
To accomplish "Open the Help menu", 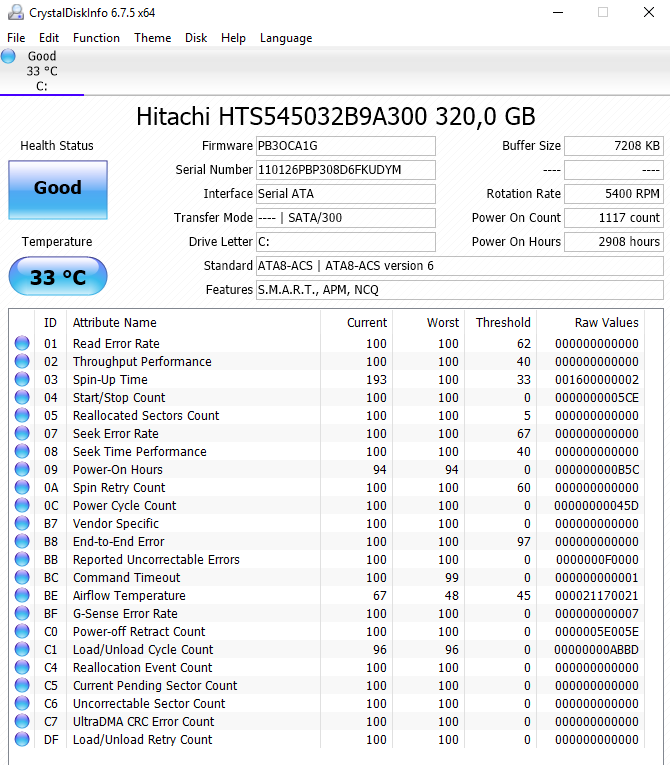I will (233, 38).
